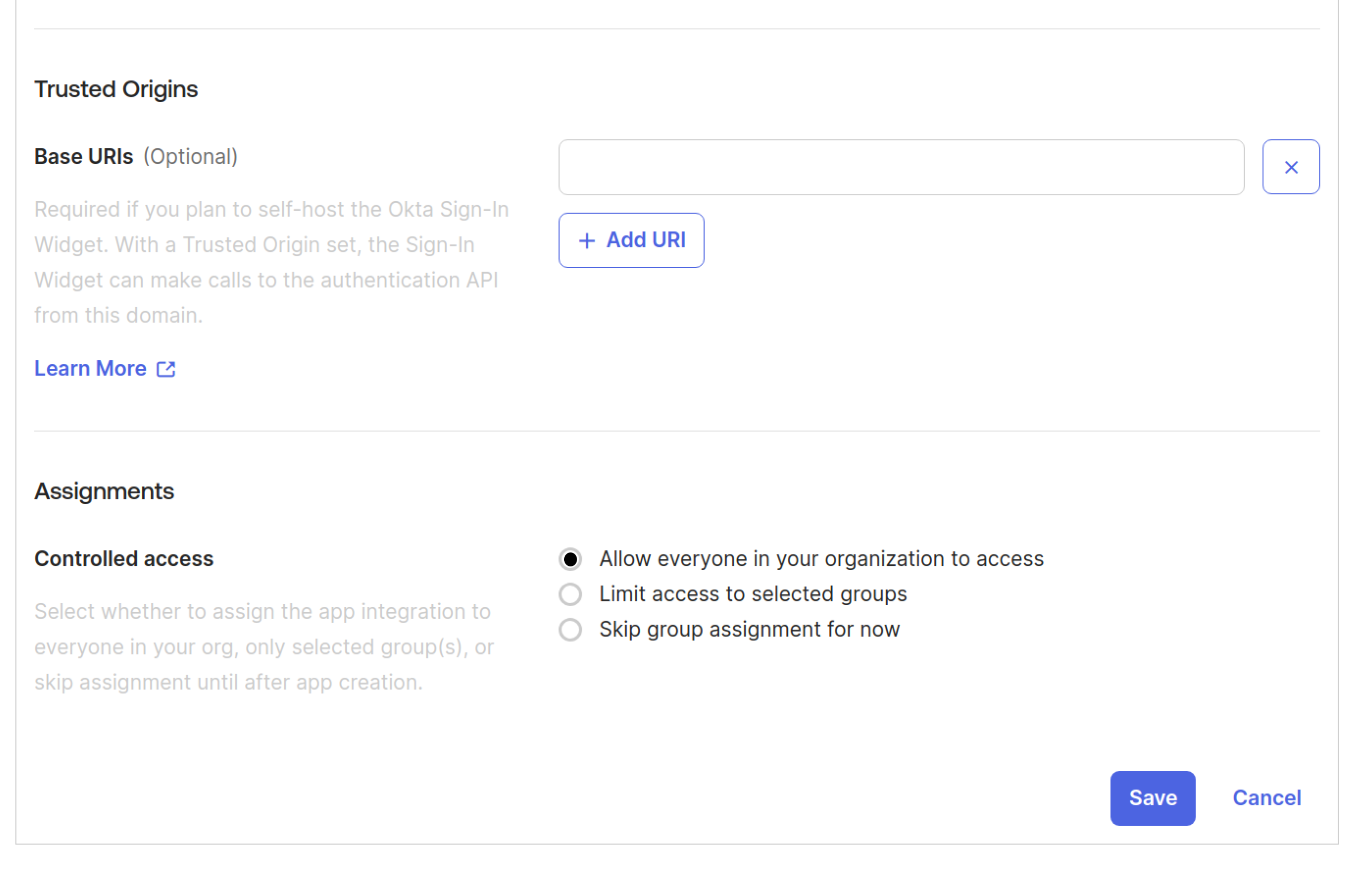The image size is (1372, 873).
Task: Remove the Base URI entry with X icon
Action: (x=1290, y=167)
